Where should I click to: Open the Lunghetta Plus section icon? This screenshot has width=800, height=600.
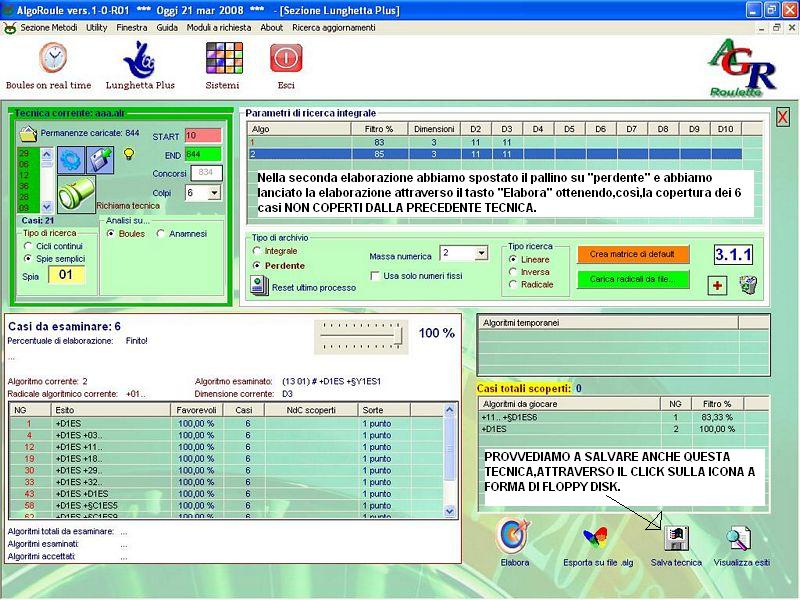tap(139, 59)
